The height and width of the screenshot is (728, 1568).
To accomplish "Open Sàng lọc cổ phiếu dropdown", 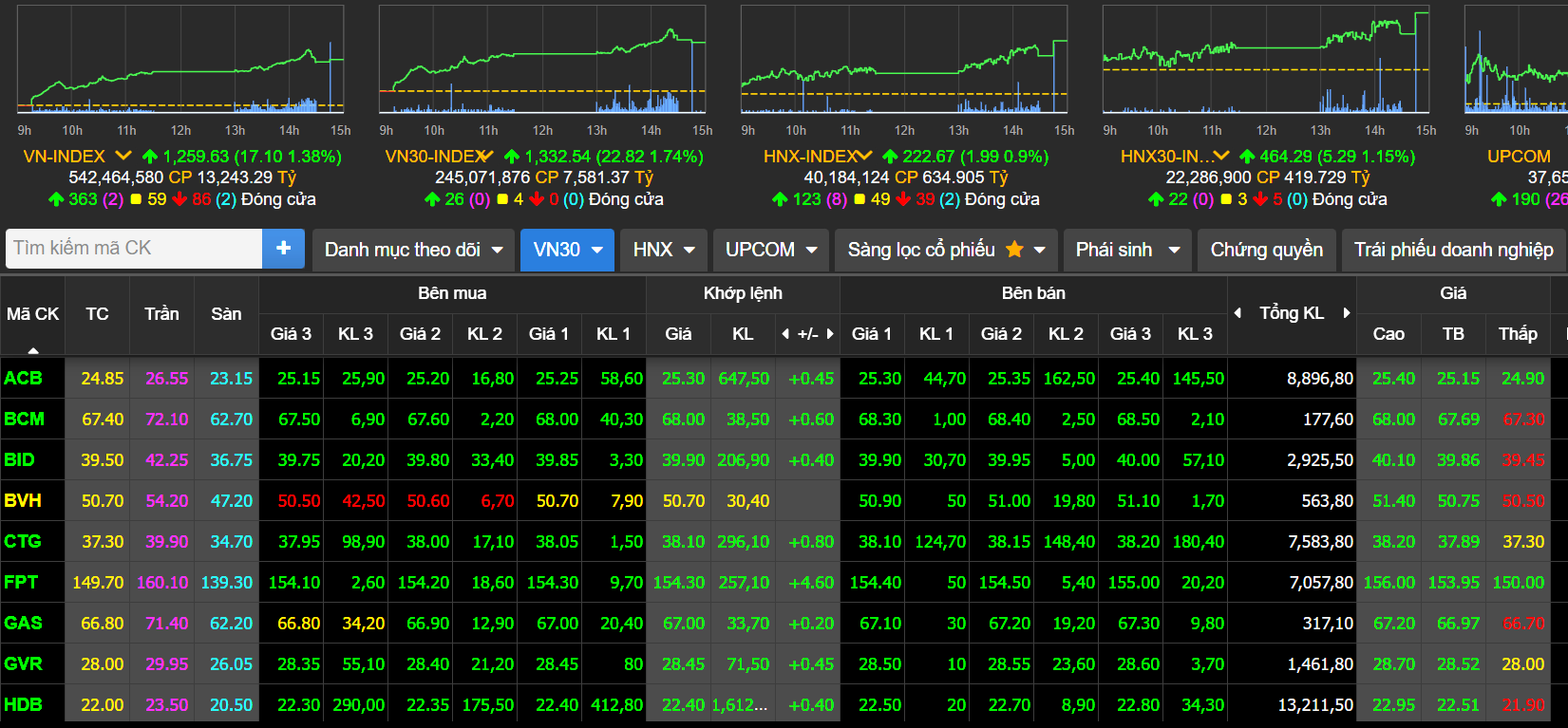I will [946, 250].
